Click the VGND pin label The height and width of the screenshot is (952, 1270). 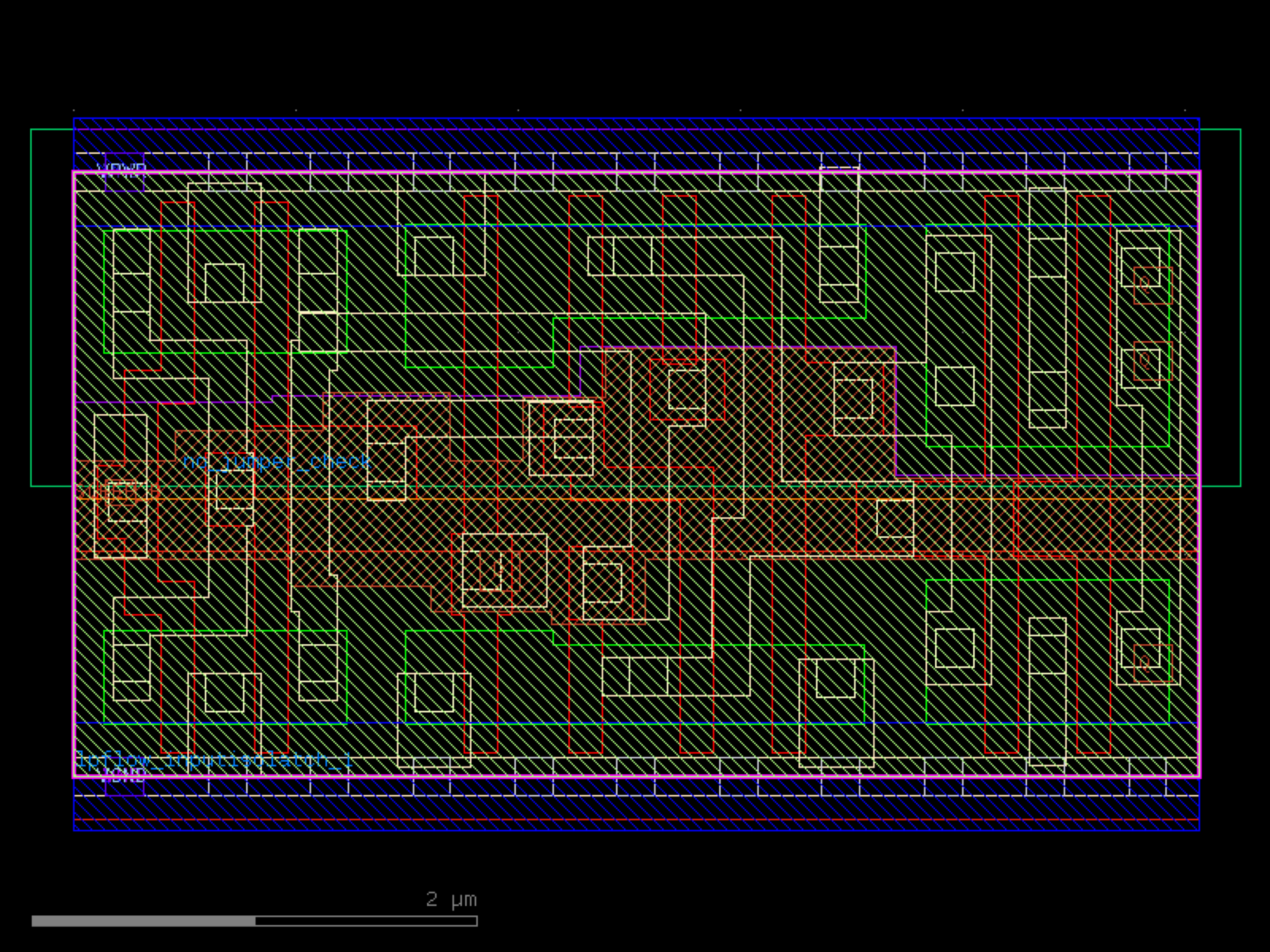click(x=123, y=774)
